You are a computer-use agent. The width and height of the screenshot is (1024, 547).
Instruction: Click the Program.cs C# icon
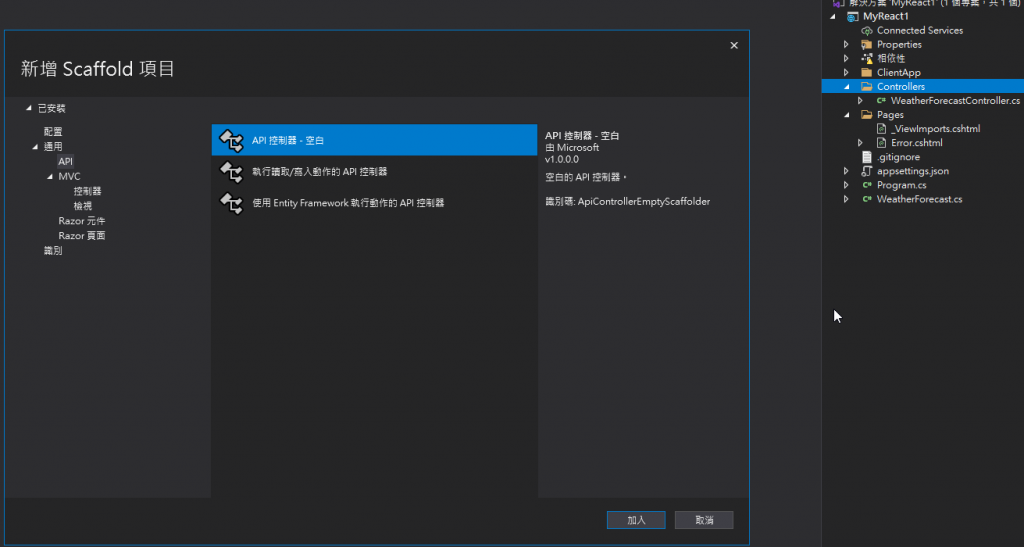pyautogui.click(x=867, y=185)
